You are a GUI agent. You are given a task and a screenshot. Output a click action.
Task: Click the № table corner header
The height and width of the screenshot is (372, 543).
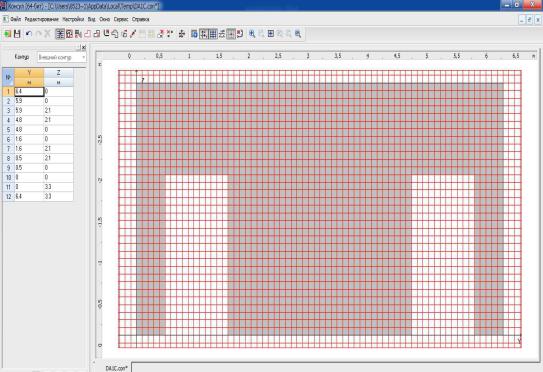[x=8, y=77]
